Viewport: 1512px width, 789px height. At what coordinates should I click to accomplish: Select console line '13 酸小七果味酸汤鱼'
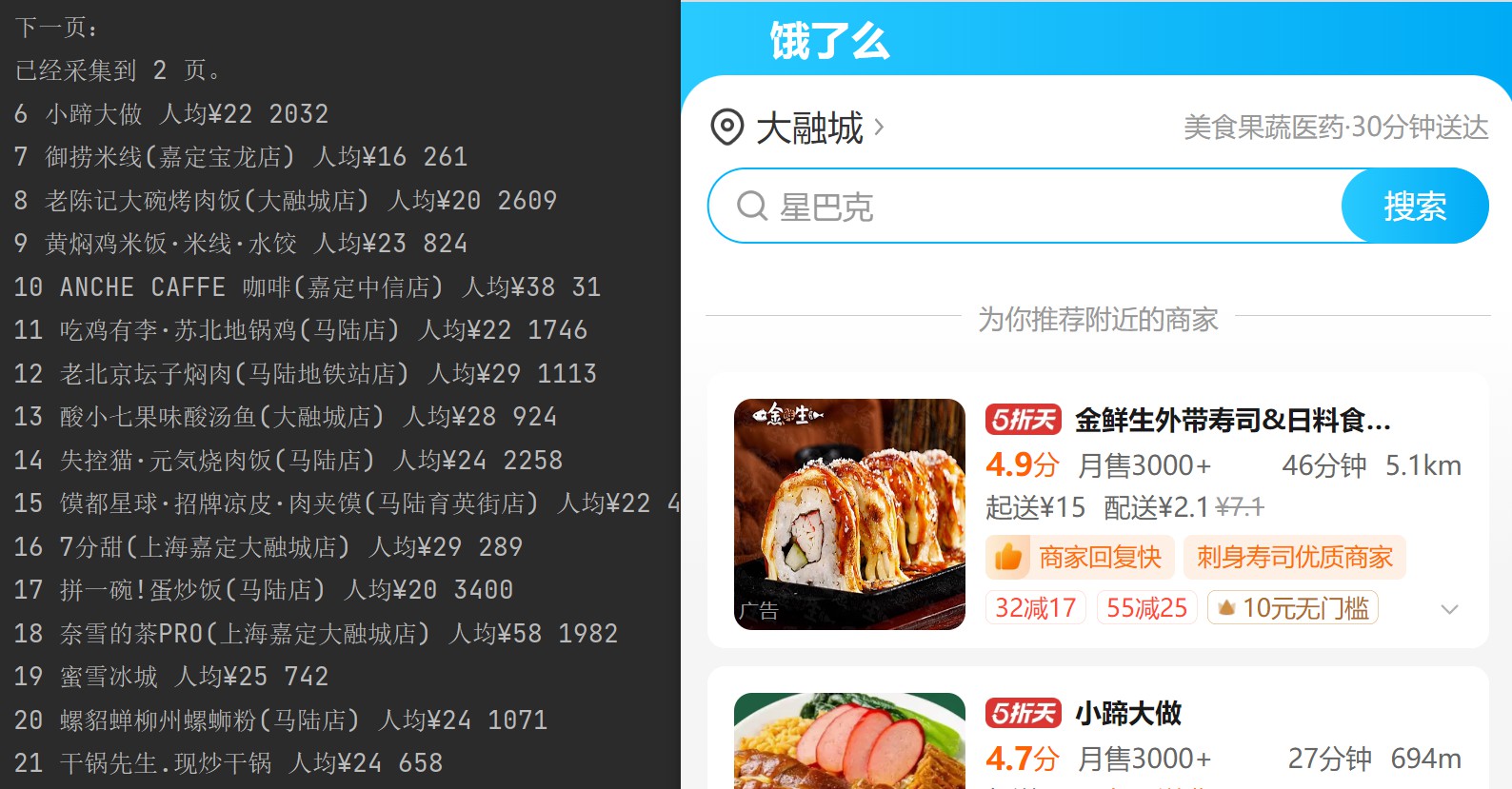point(286,417)
